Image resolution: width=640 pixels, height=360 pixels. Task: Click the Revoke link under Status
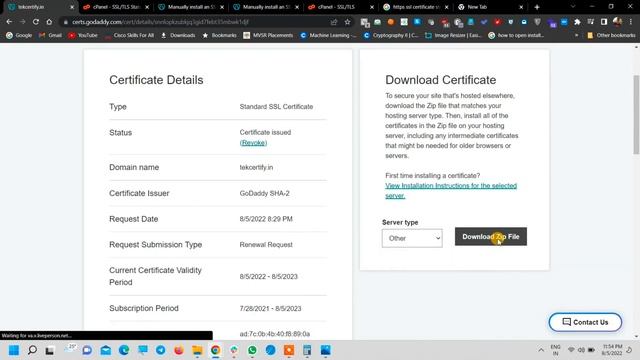(253, 143)
